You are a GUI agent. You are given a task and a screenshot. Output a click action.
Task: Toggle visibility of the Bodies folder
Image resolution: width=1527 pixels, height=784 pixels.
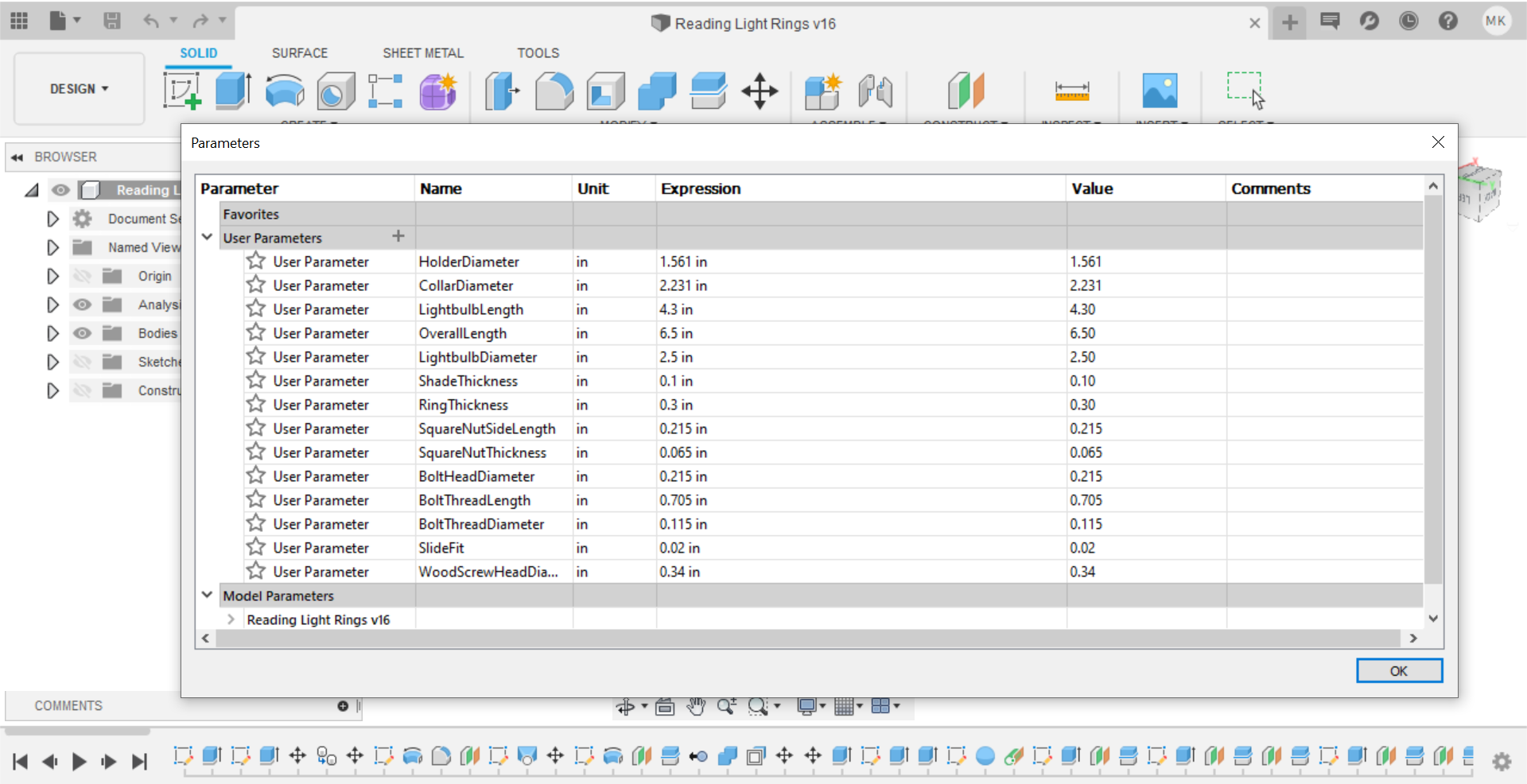[x=83, y=333]
